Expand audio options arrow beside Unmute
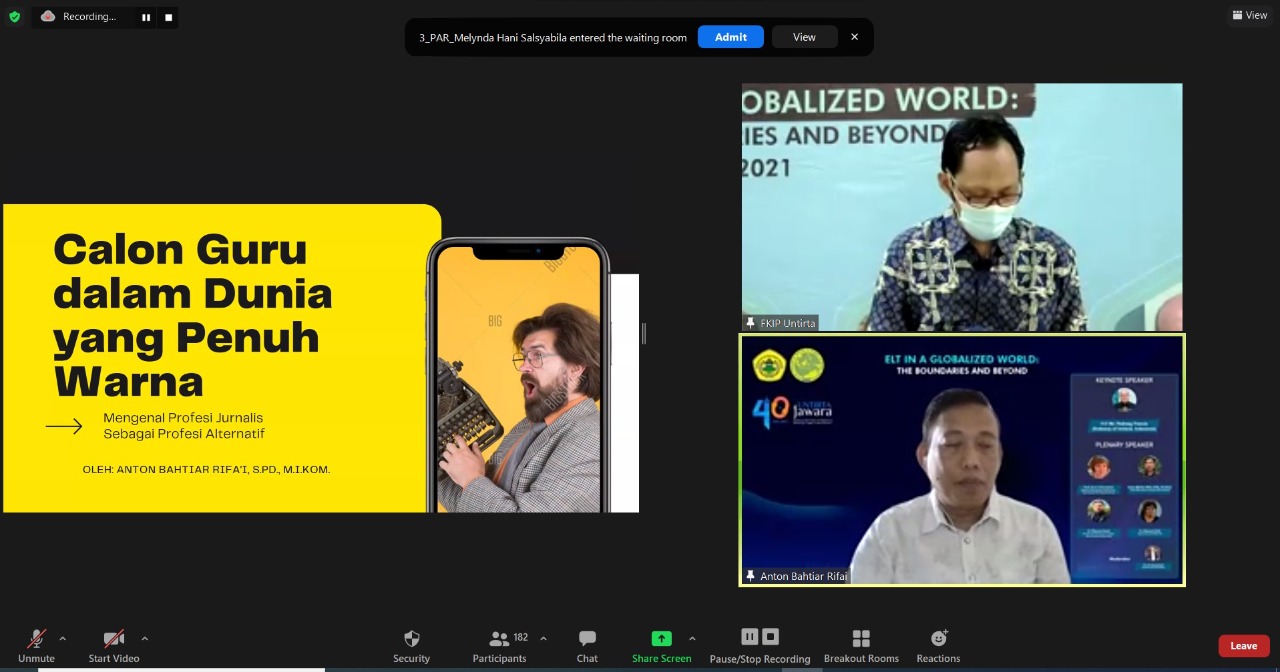The height and width of the screenshot is (672, 1280). pos(63,638)
